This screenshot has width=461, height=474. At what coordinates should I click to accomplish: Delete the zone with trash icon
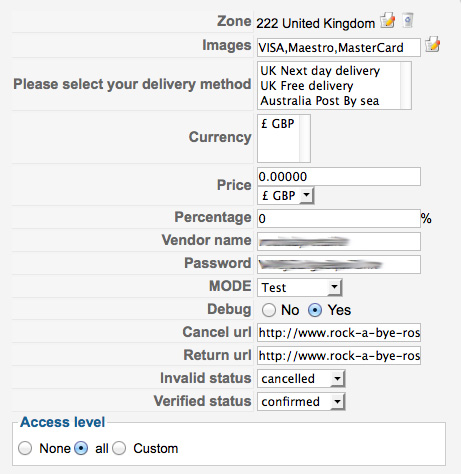408,21
